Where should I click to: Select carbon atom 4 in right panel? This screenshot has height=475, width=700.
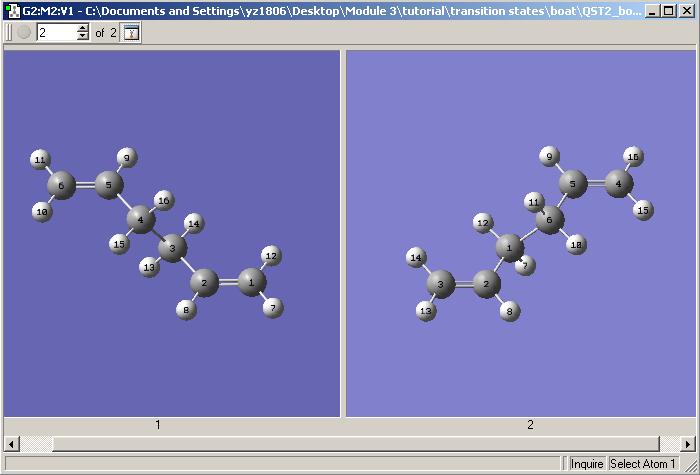pyautogui.click(x=619, y=183)
